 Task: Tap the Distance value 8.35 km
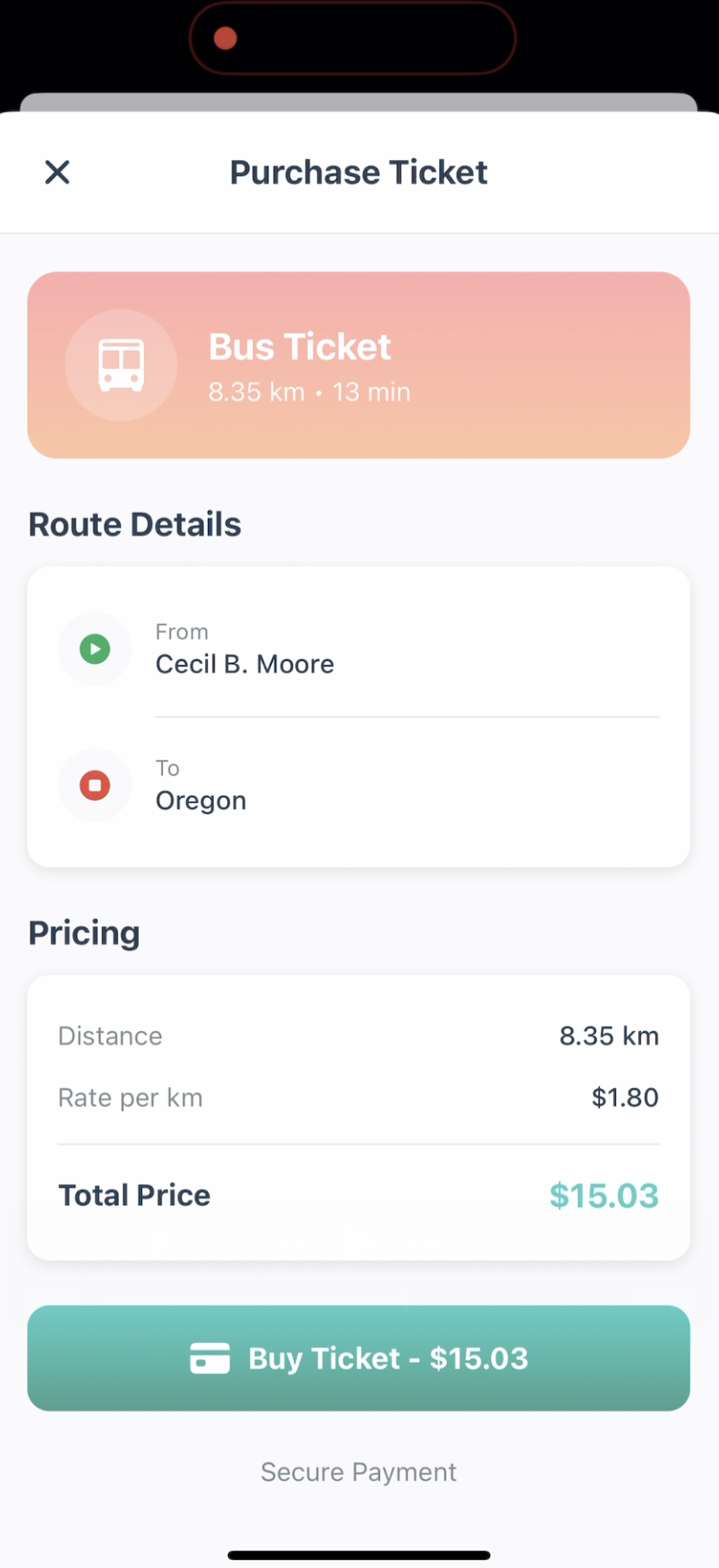(609, 1036)
